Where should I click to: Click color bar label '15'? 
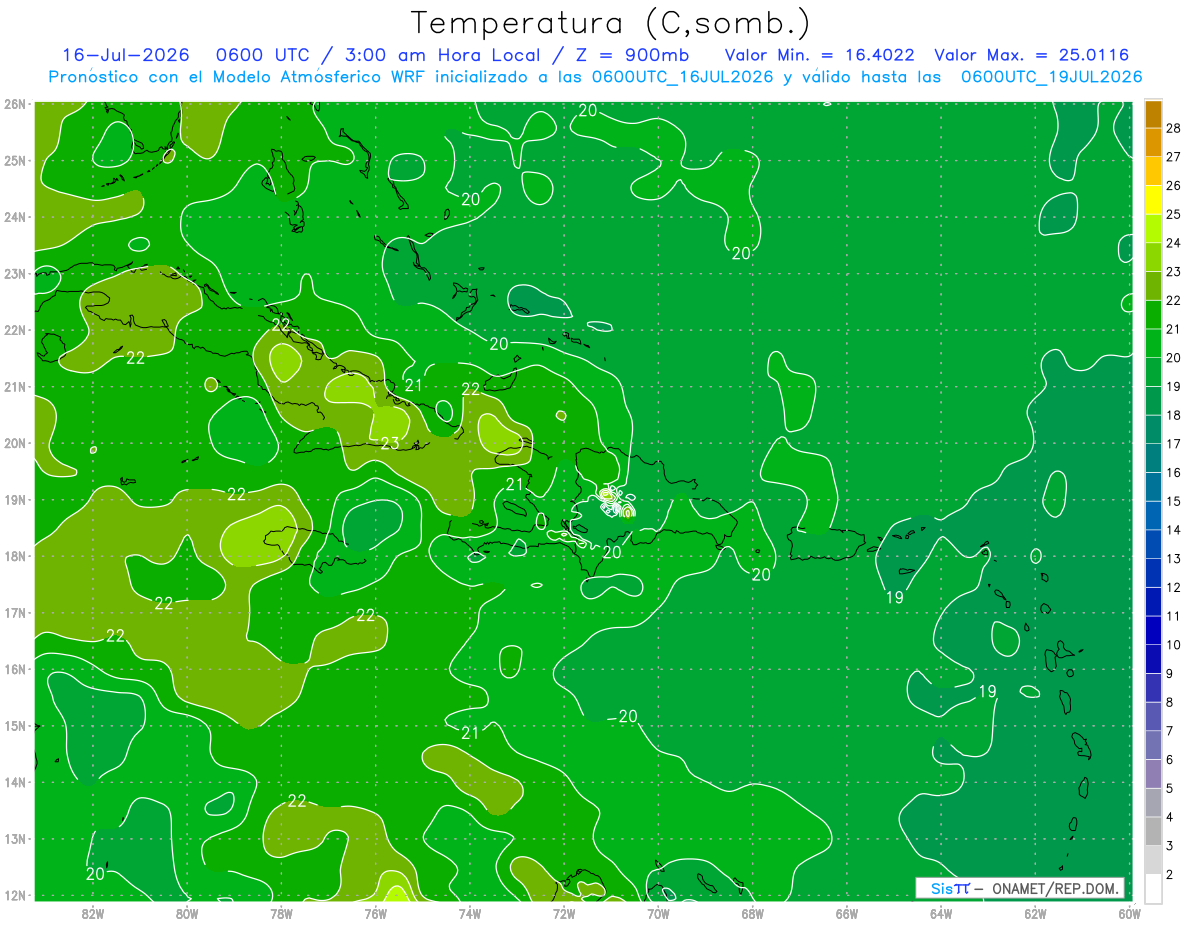(x=1173, y=501)
